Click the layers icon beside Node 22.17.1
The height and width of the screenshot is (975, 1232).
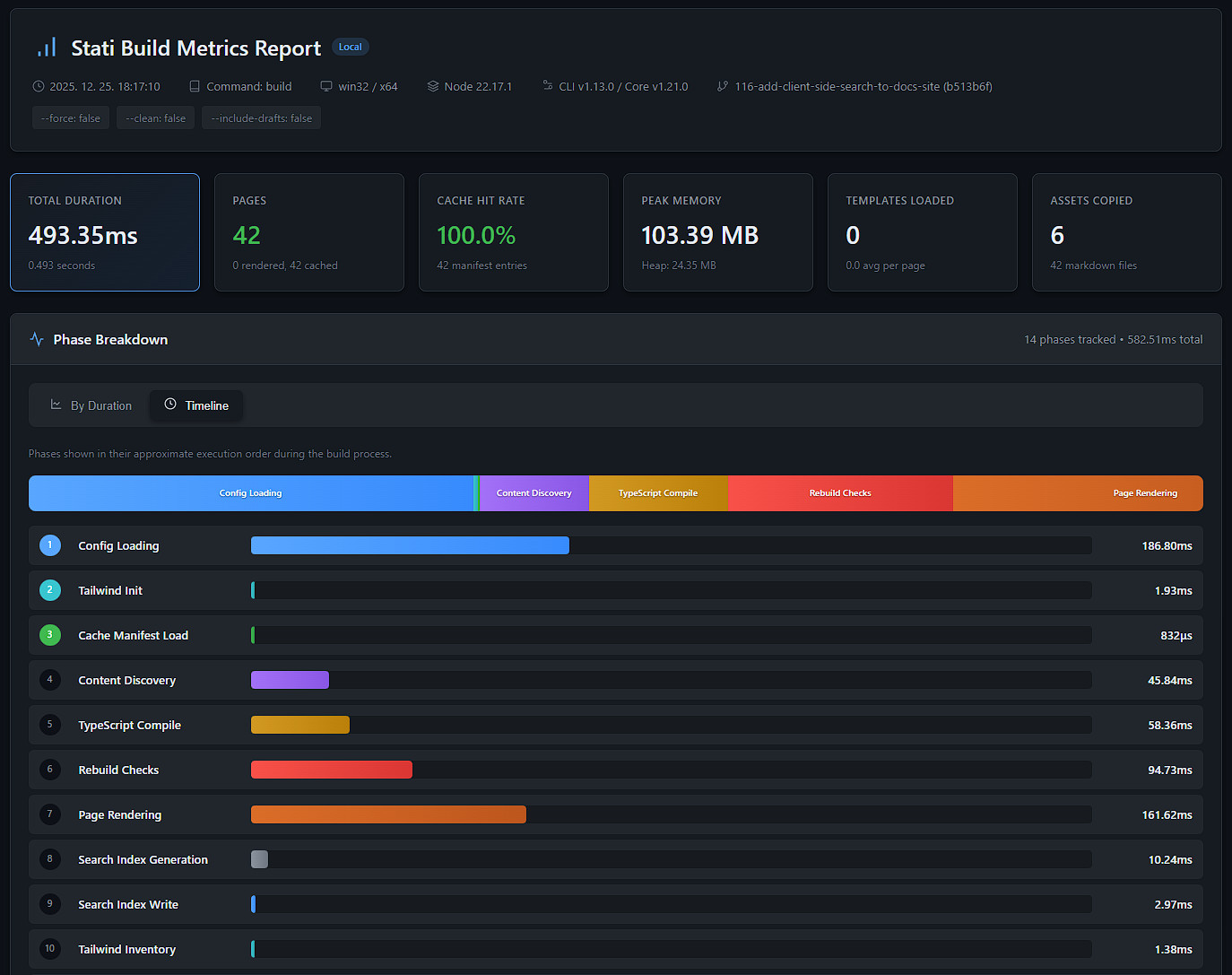point(430,86)
